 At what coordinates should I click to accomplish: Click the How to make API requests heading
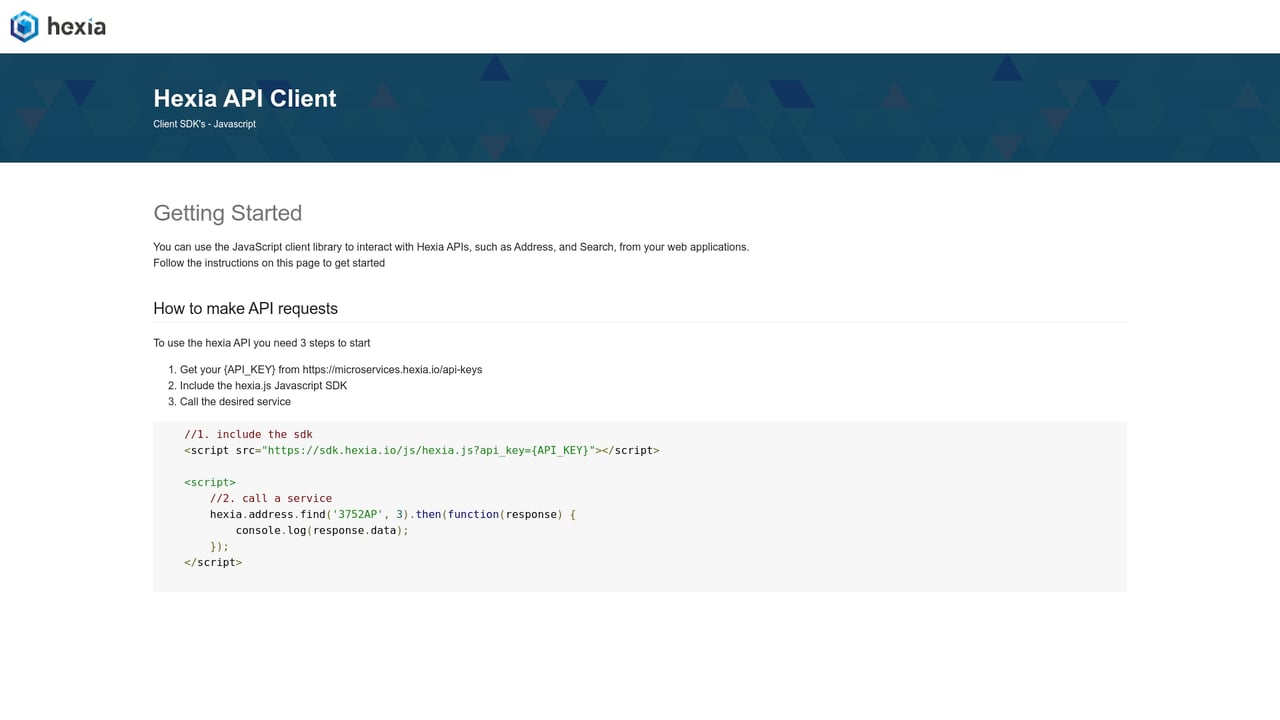[245, 308]
